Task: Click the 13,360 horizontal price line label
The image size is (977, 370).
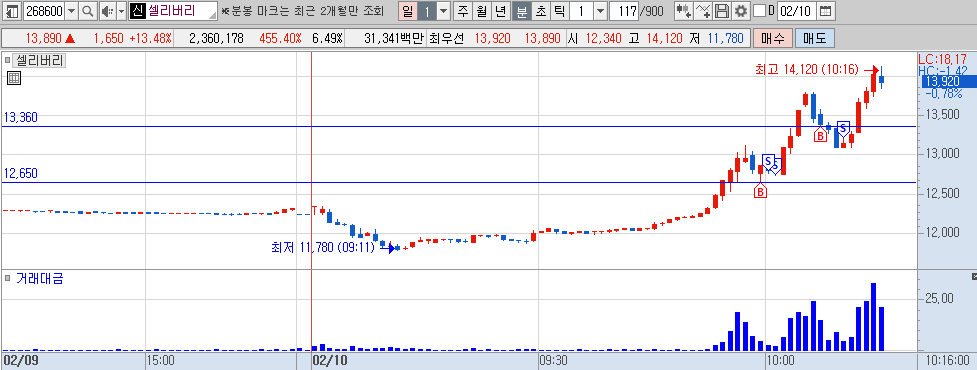Action: pyautogui.click(x=21, y=117)
